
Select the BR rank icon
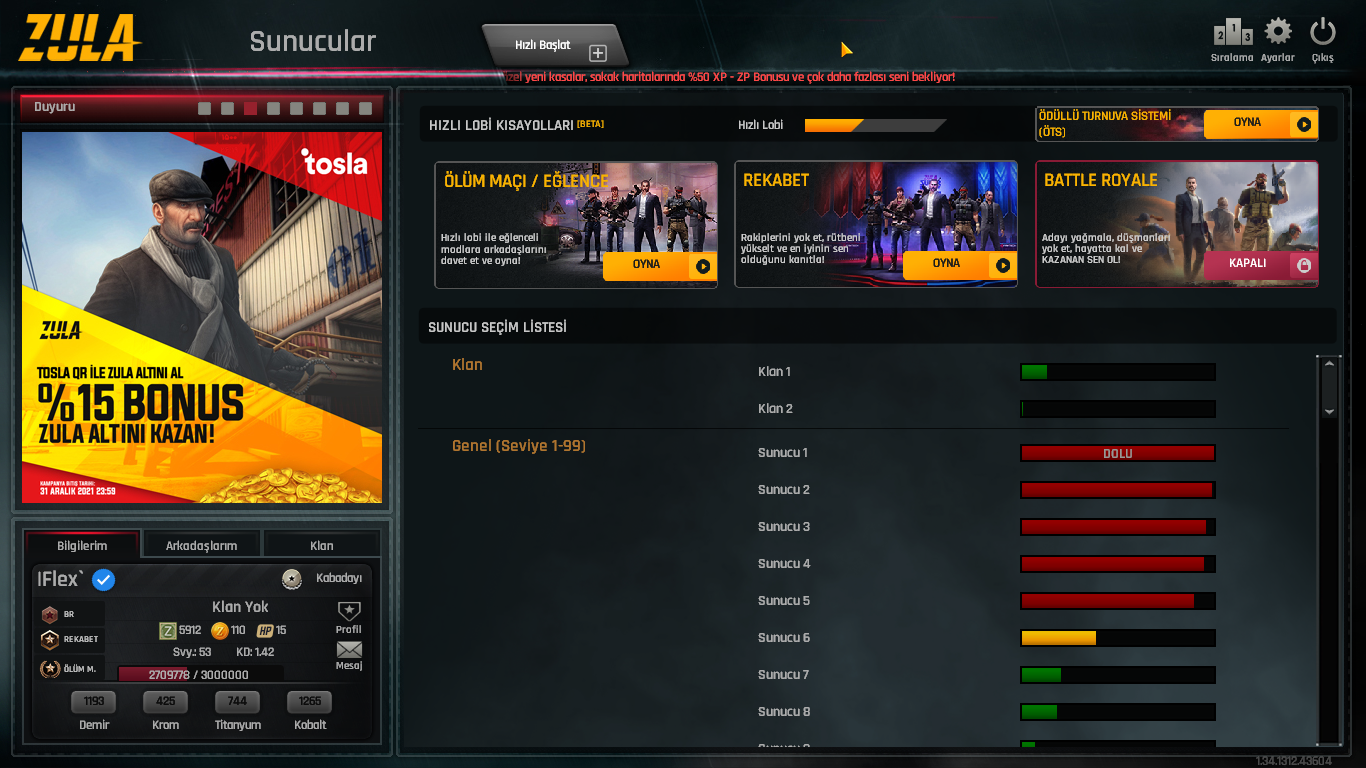point(50,614)
